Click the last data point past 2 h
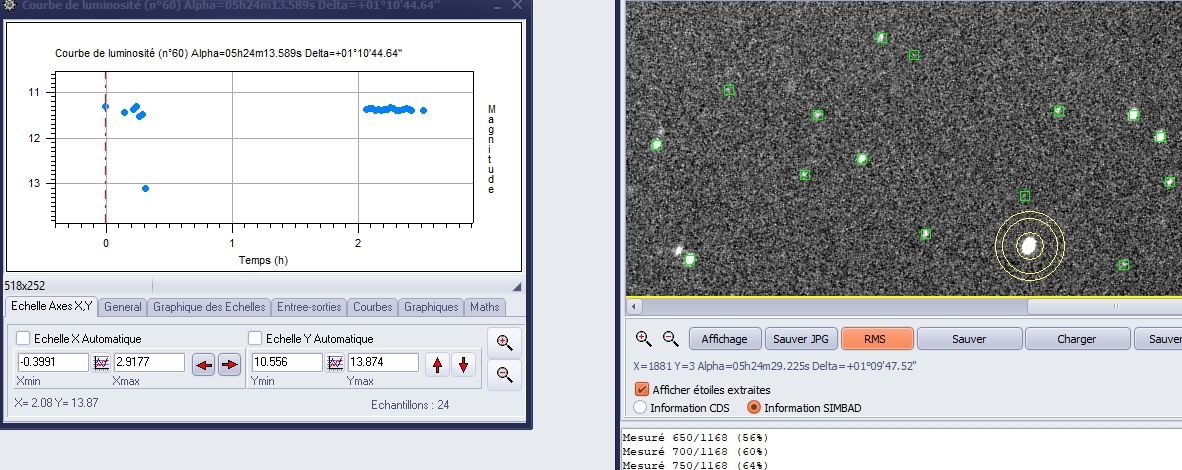Image resolution: width=1182 pixels, height=470 pixels. [x=424, y=110]
